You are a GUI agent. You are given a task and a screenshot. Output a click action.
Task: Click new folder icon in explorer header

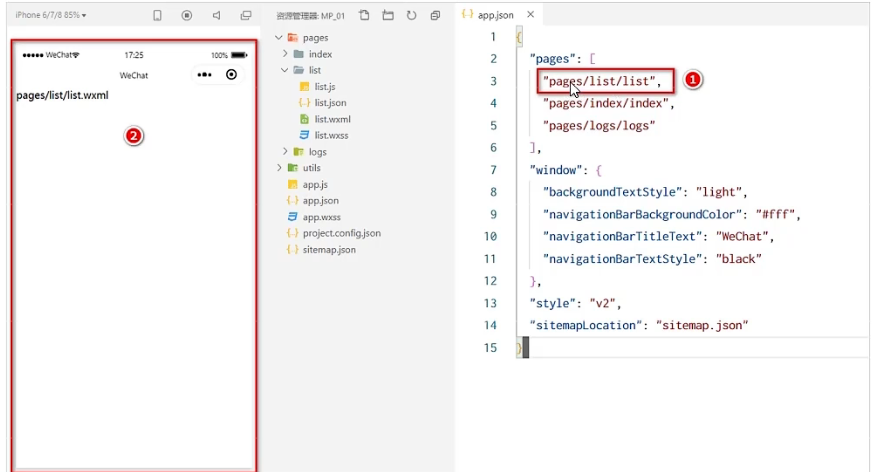click(388, 16)
